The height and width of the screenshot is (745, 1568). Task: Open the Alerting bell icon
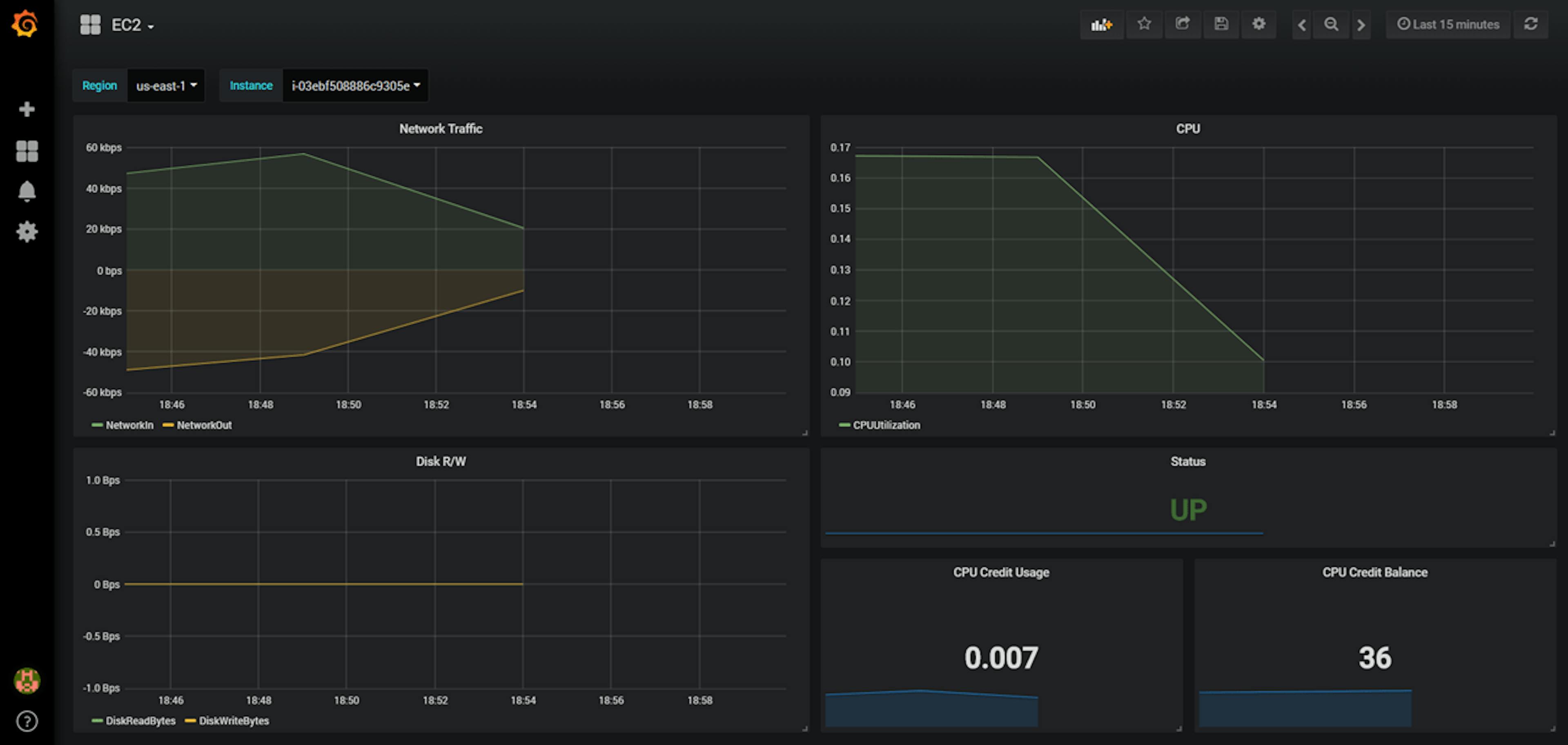pyautogui.click(x=27, y=191)
